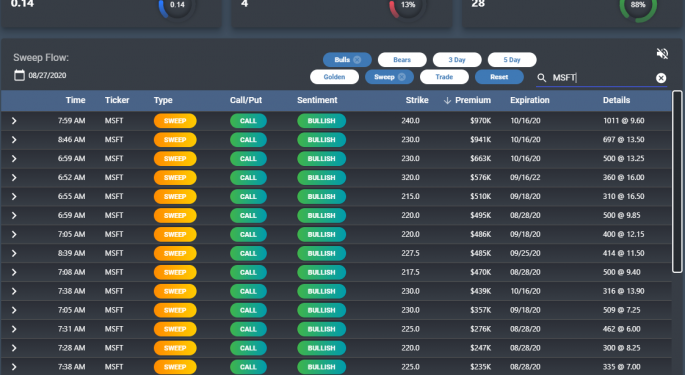Expand the 6:52 AM row chevron
The width and height of the screenshot is (685, 375).
click(14, 177)
